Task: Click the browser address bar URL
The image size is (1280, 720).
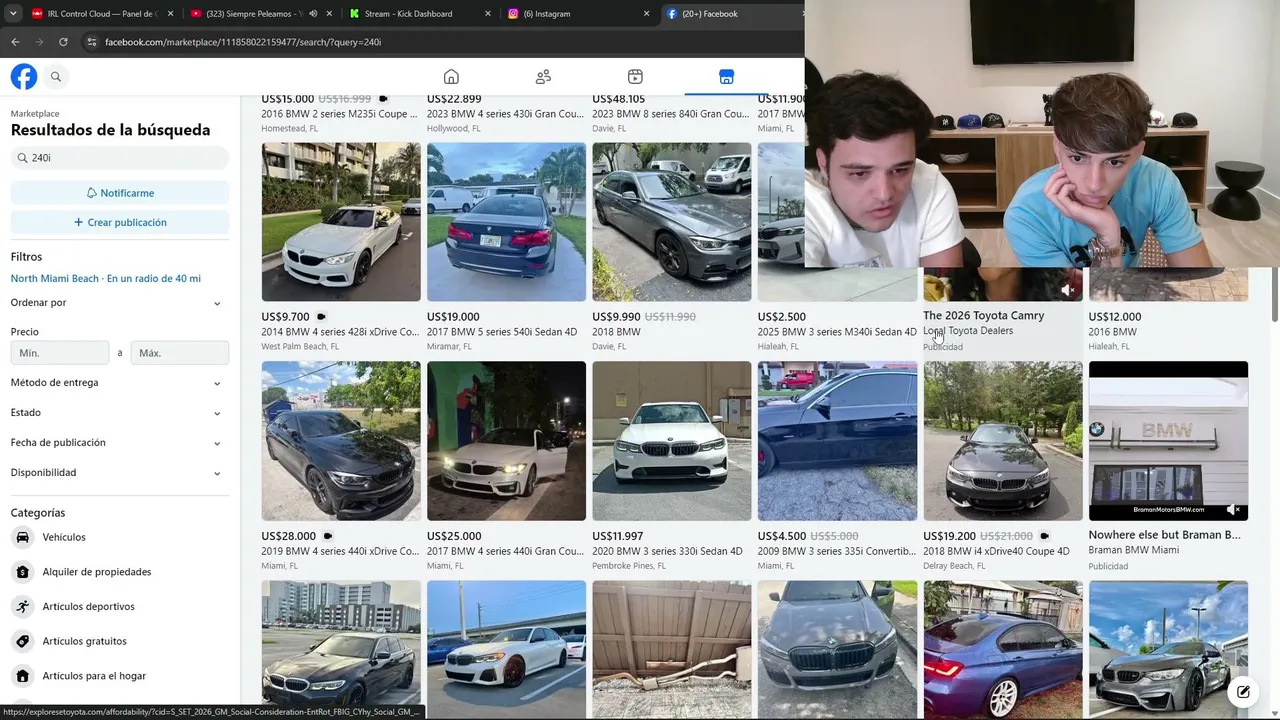Action: click(243, 42)
